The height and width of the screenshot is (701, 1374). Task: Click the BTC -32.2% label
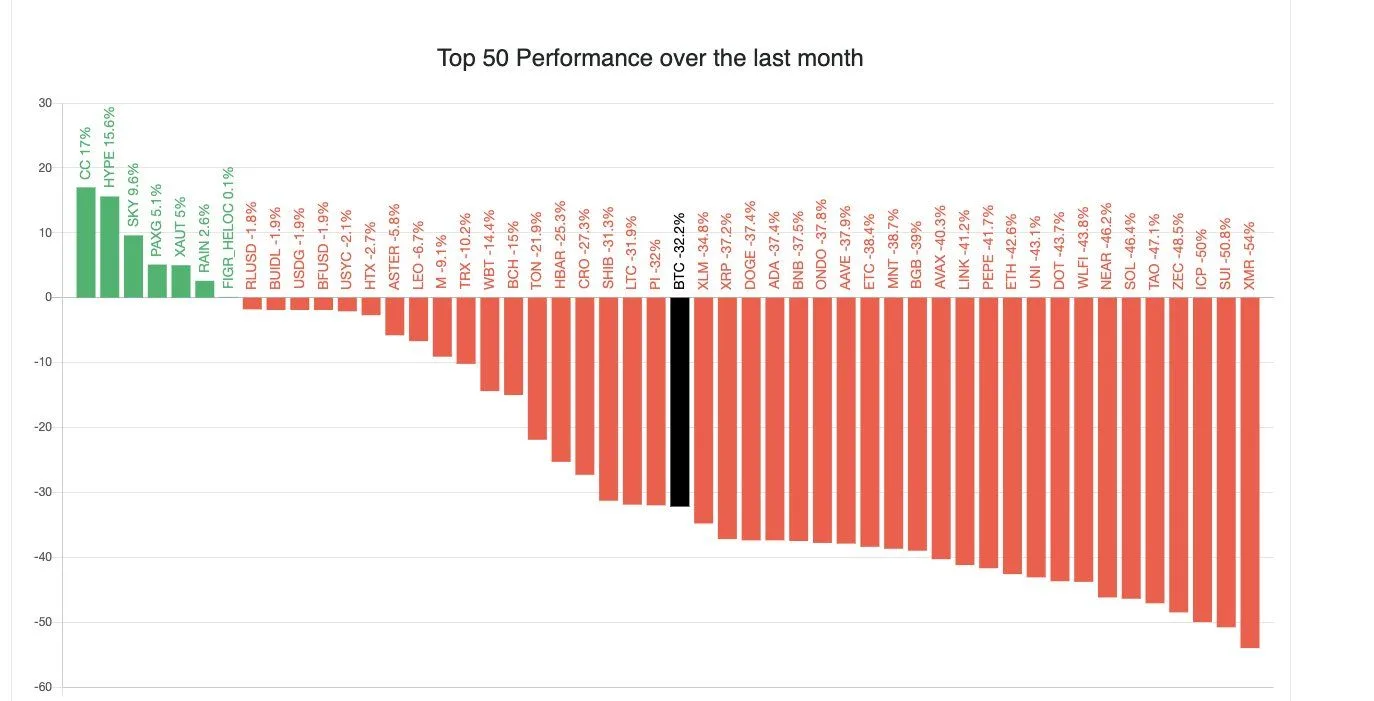coord(680,251)
